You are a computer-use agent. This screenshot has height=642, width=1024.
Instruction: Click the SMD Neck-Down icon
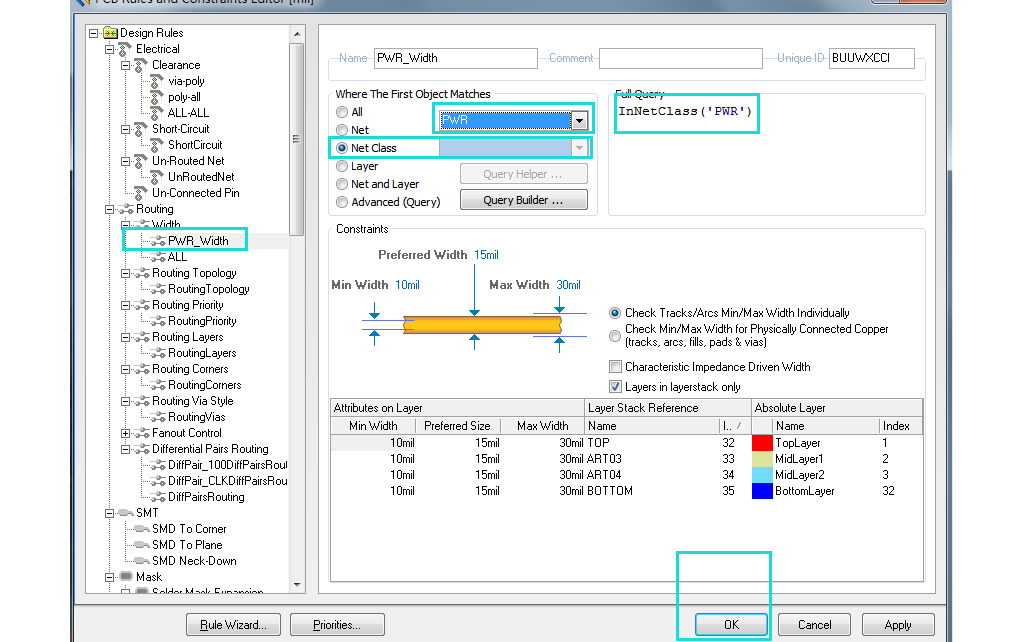tap(142, 561)
